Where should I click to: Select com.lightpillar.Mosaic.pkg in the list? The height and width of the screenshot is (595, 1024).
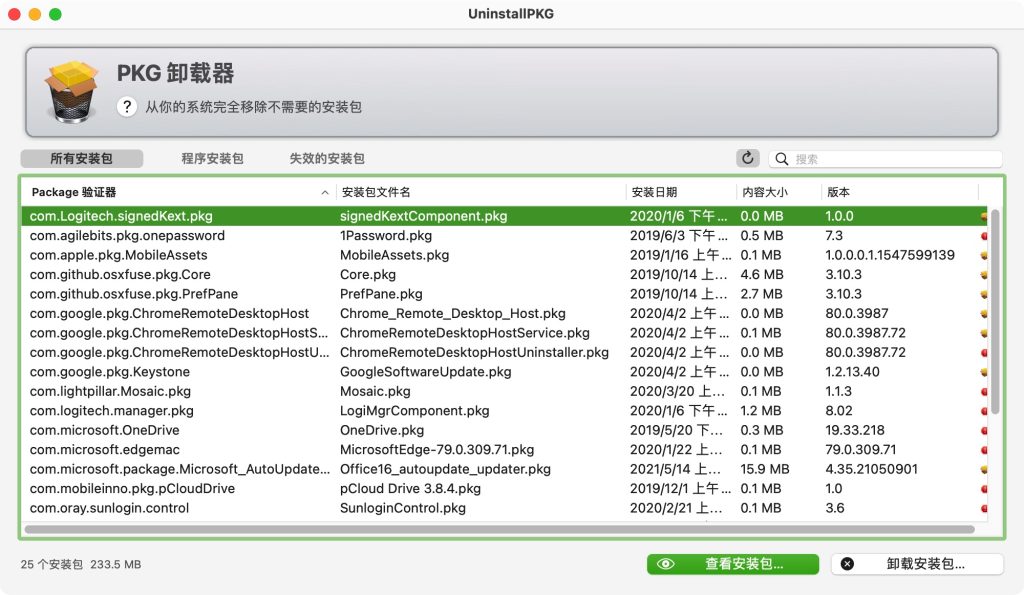[x=110, y=392]
